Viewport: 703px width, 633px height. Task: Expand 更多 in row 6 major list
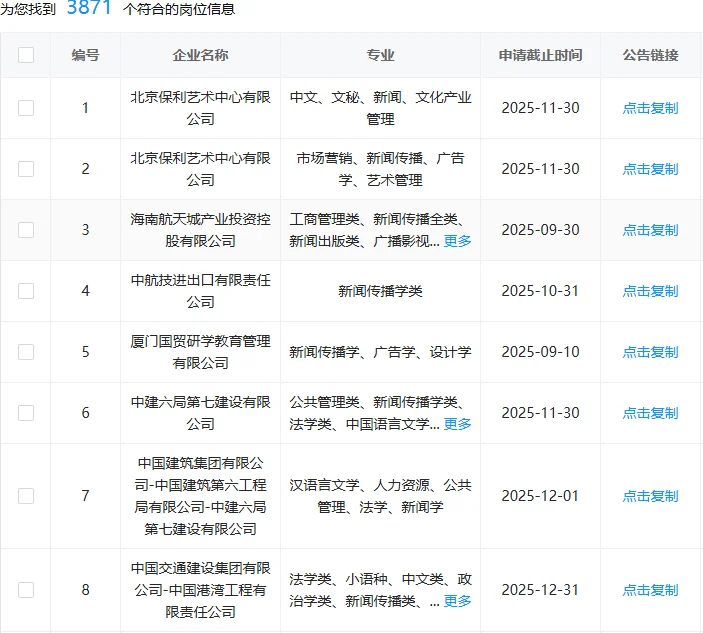coord(457,424)
